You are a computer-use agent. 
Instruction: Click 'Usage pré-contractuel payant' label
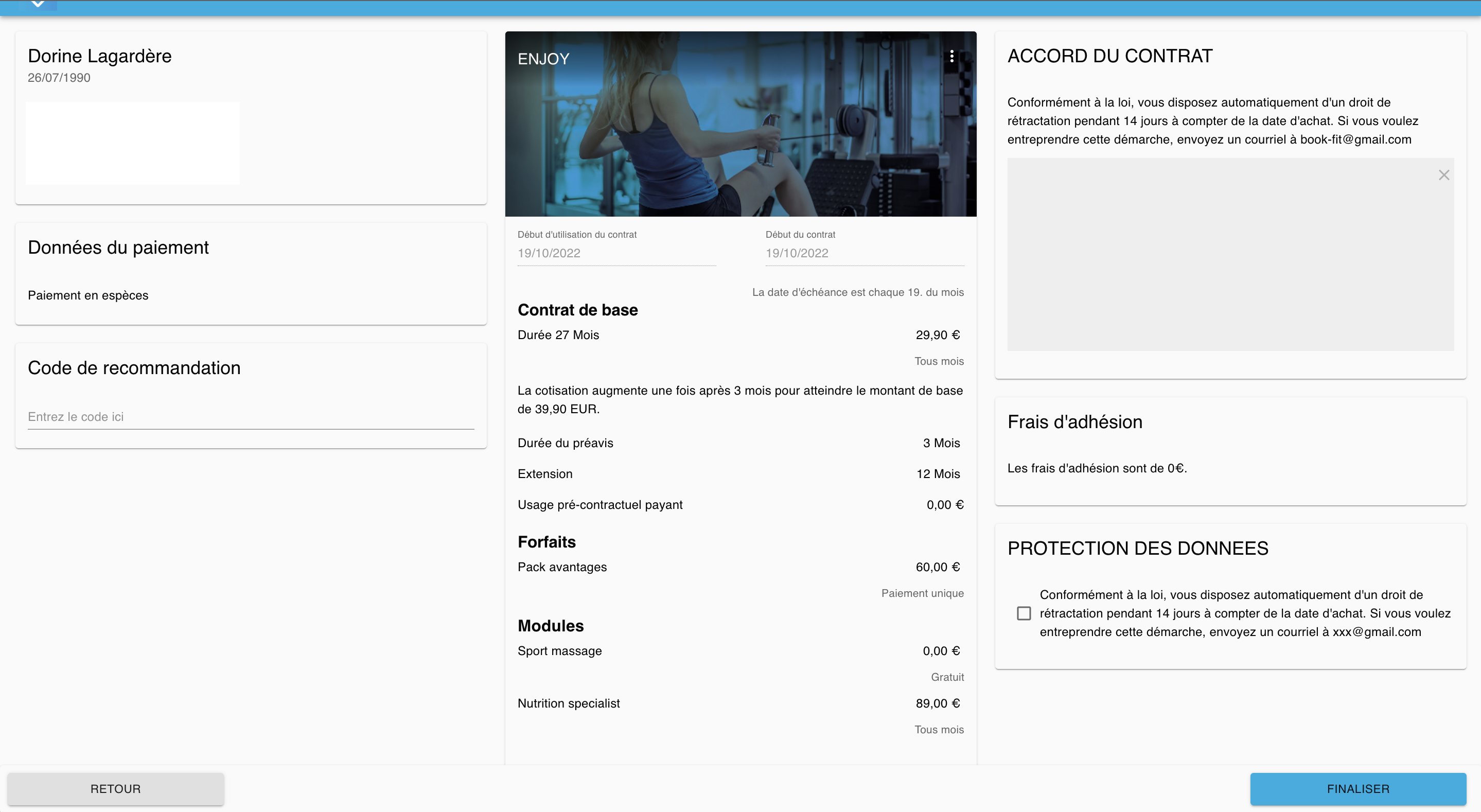tap(600, 505)
